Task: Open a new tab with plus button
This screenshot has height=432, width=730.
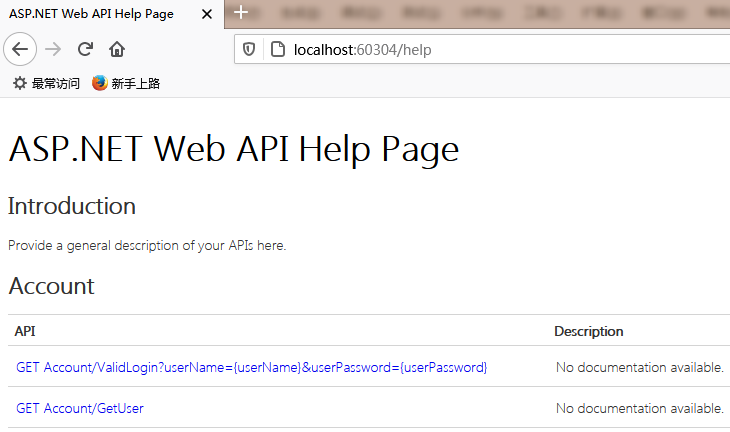Action: pyautogui.click(x=240, y=14)
